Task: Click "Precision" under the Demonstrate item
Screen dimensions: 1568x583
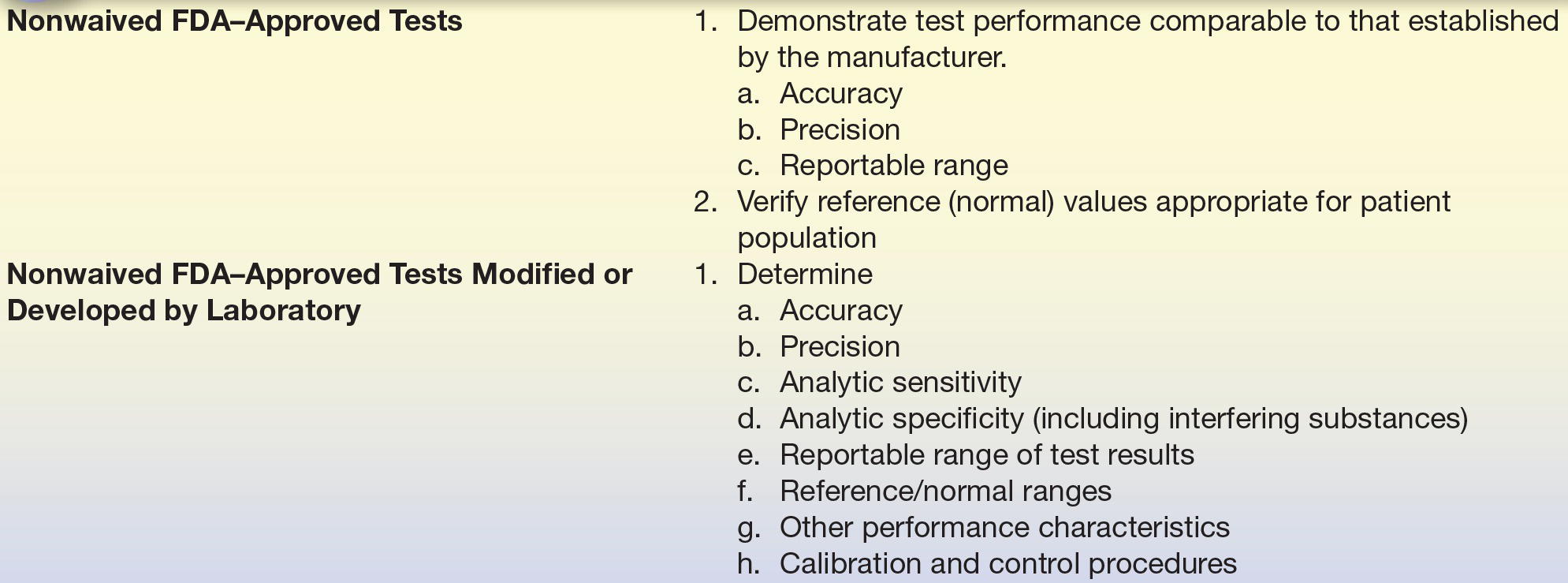Action: [x=840, y=130]
